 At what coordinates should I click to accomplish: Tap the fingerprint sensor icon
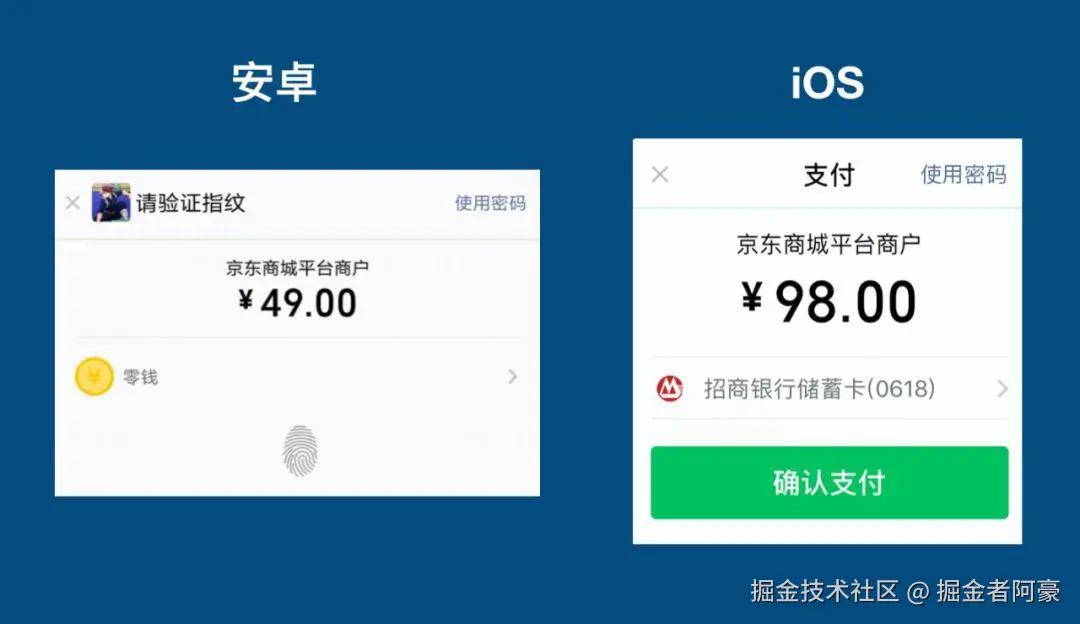tap(300, 451)
